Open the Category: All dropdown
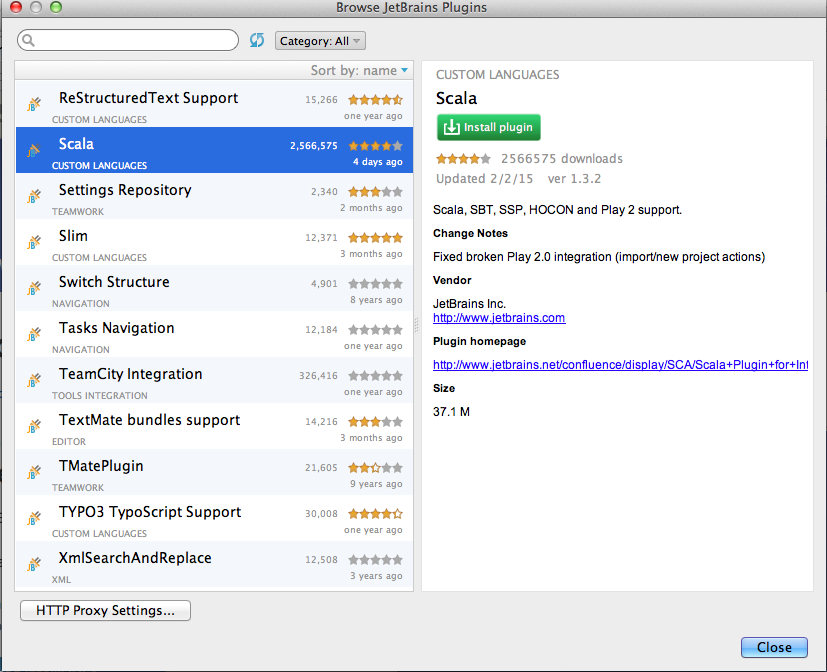The width and height of the screenshot is (827, 672). point(320,41)
